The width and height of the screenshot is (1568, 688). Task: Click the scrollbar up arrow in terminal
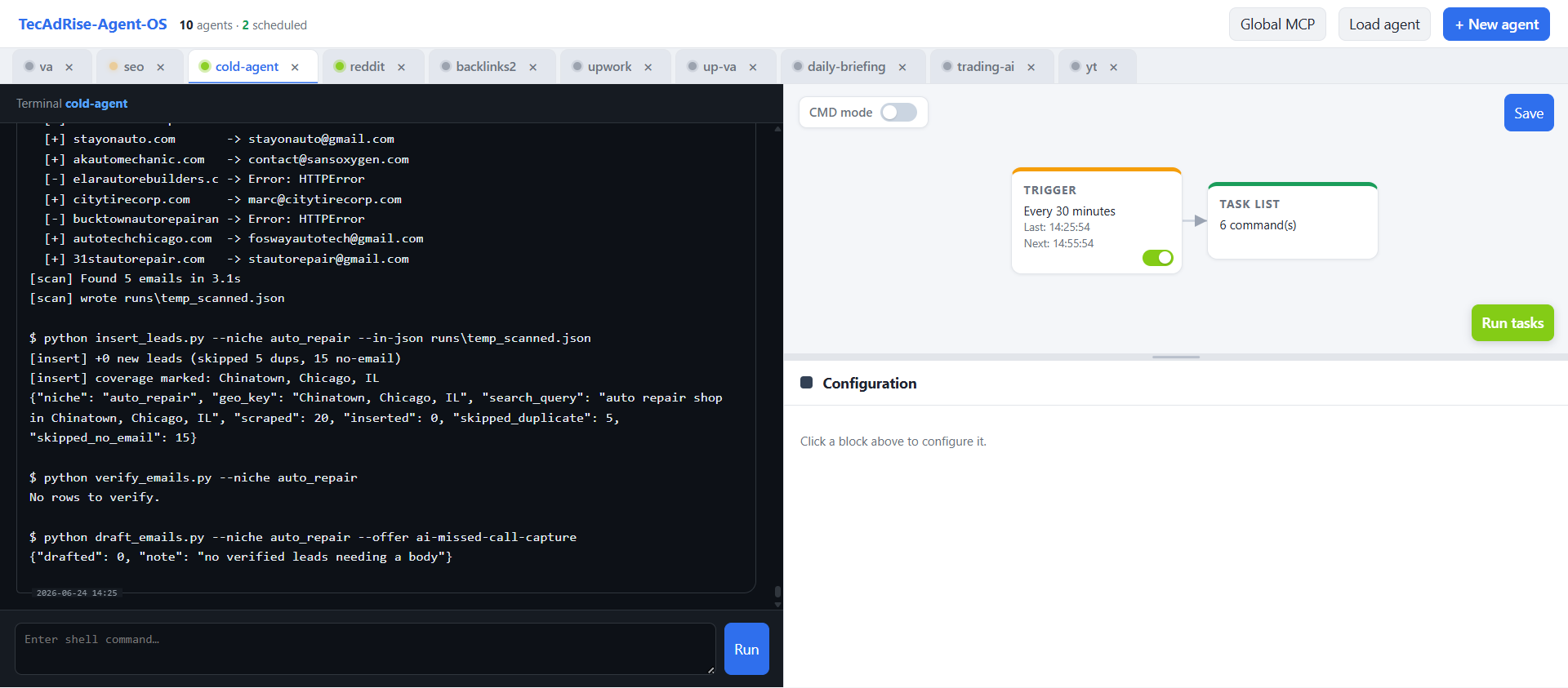pyautogui.click(x=777, y=128)
